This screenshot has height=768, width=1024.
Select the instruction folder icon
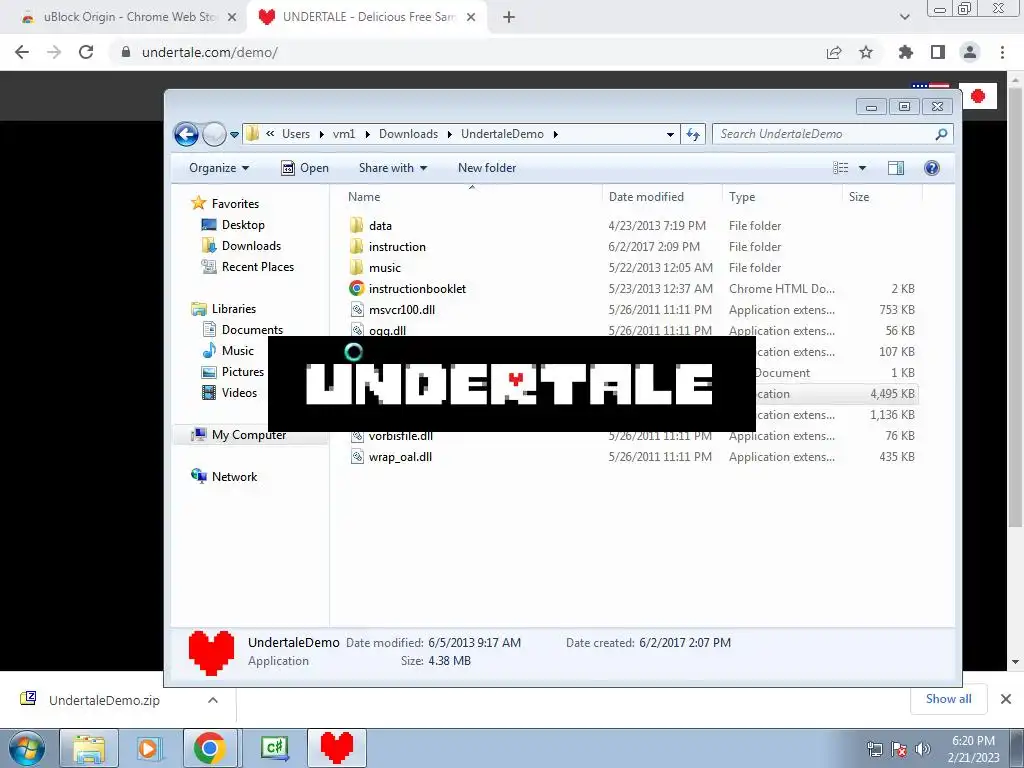pyautogui.click(x=357, y=247)
